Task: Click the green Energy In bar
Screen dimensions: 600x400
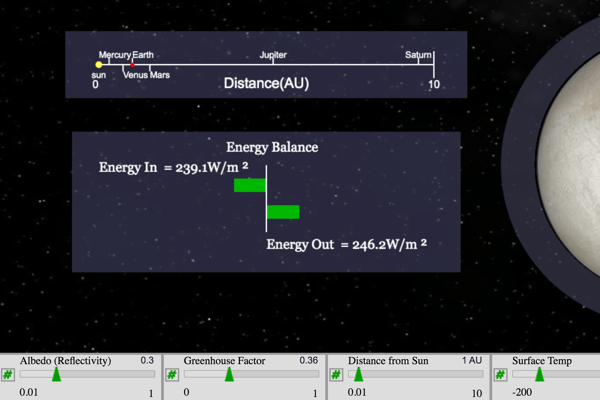Action: [x=250, y=185]
